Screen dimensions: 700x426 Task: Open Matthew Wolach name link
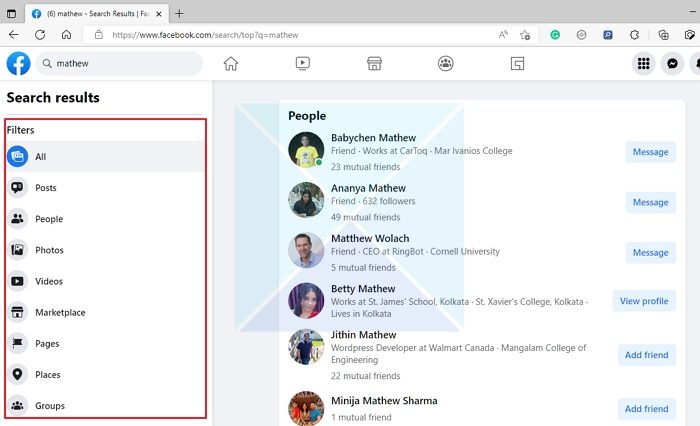pos(370,238)
